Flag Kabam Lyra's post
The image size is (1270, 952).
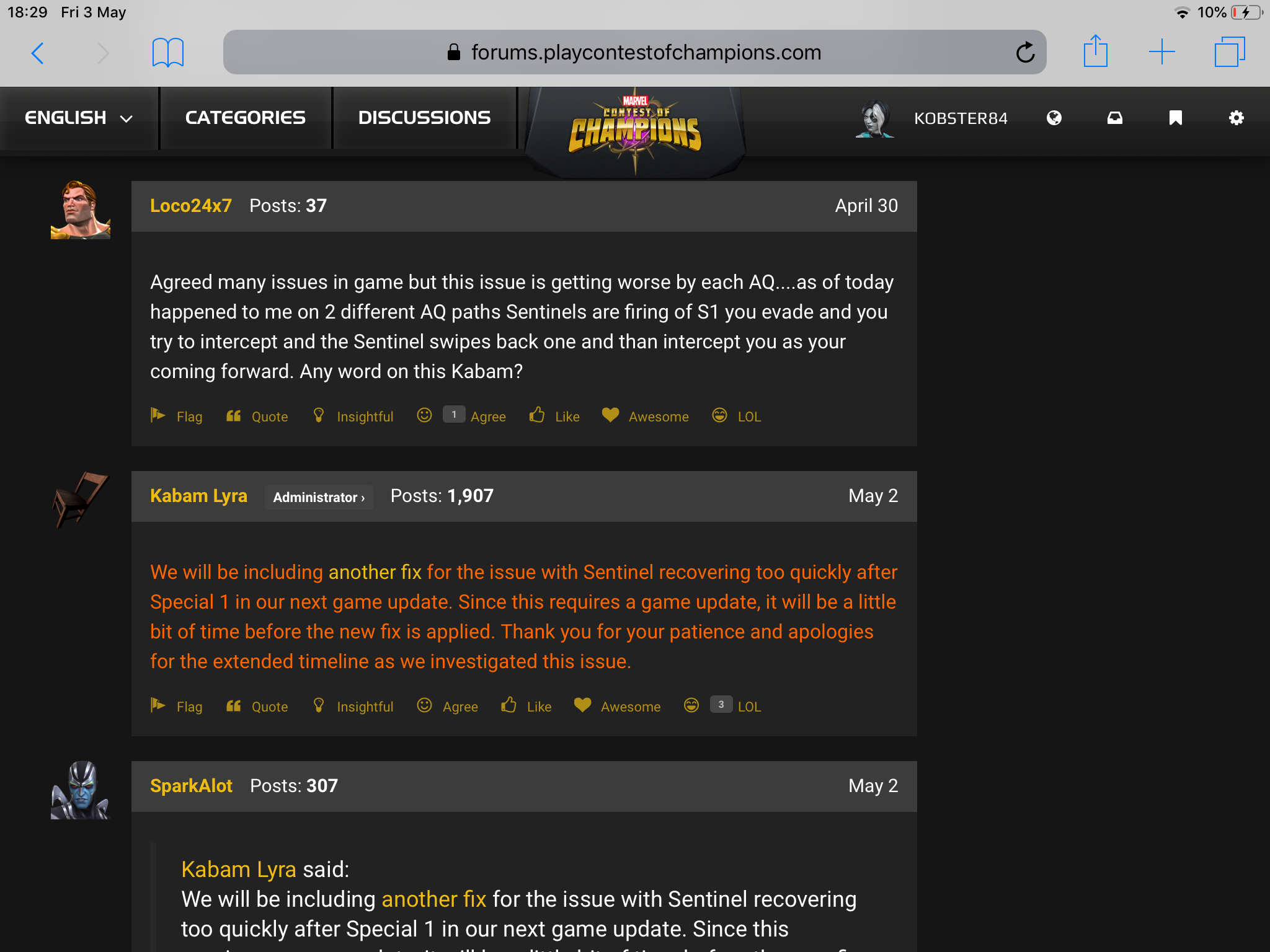click(x=189, y=707)
